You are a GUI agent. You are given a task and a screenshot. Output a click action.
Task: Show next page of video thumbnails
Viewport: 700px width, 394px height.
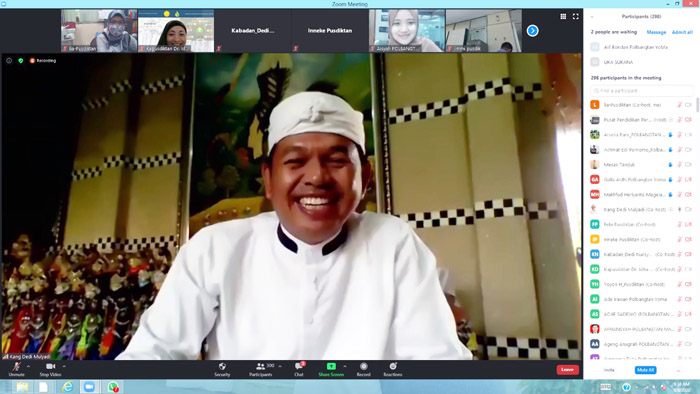[x=532, y=30]
